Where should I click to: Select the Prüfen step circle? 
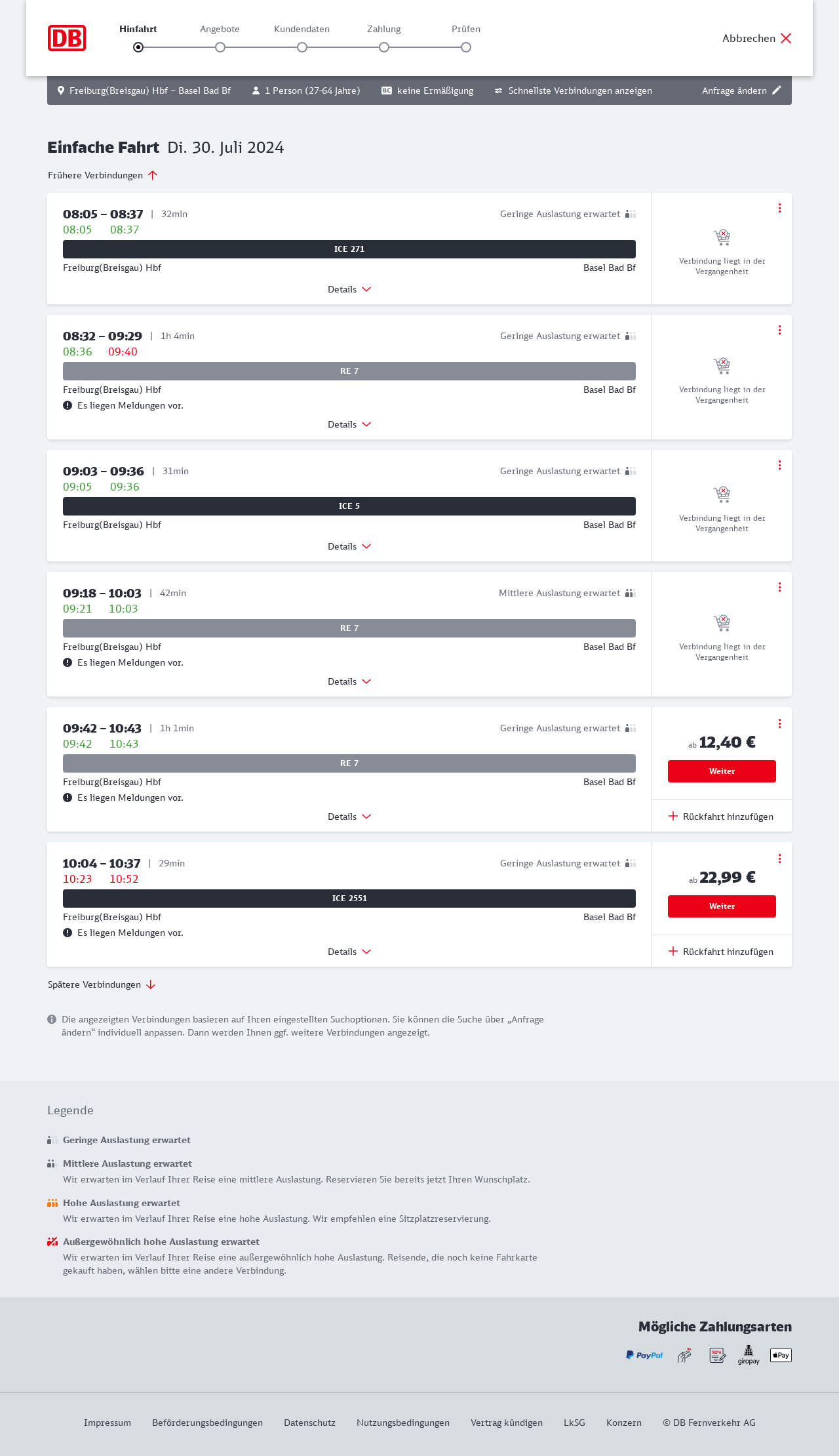coord(466,47)
